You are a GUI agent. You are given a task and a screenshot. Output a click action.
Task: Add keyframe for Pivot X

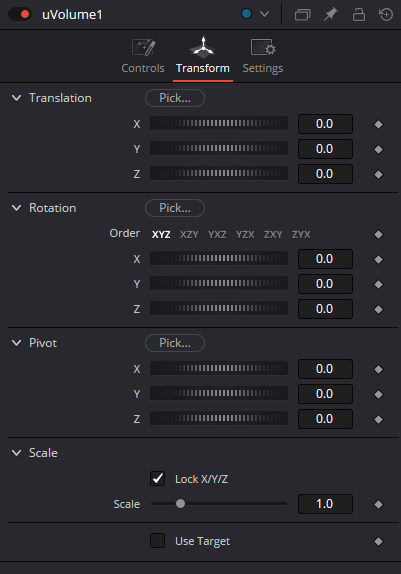[378, 369]
